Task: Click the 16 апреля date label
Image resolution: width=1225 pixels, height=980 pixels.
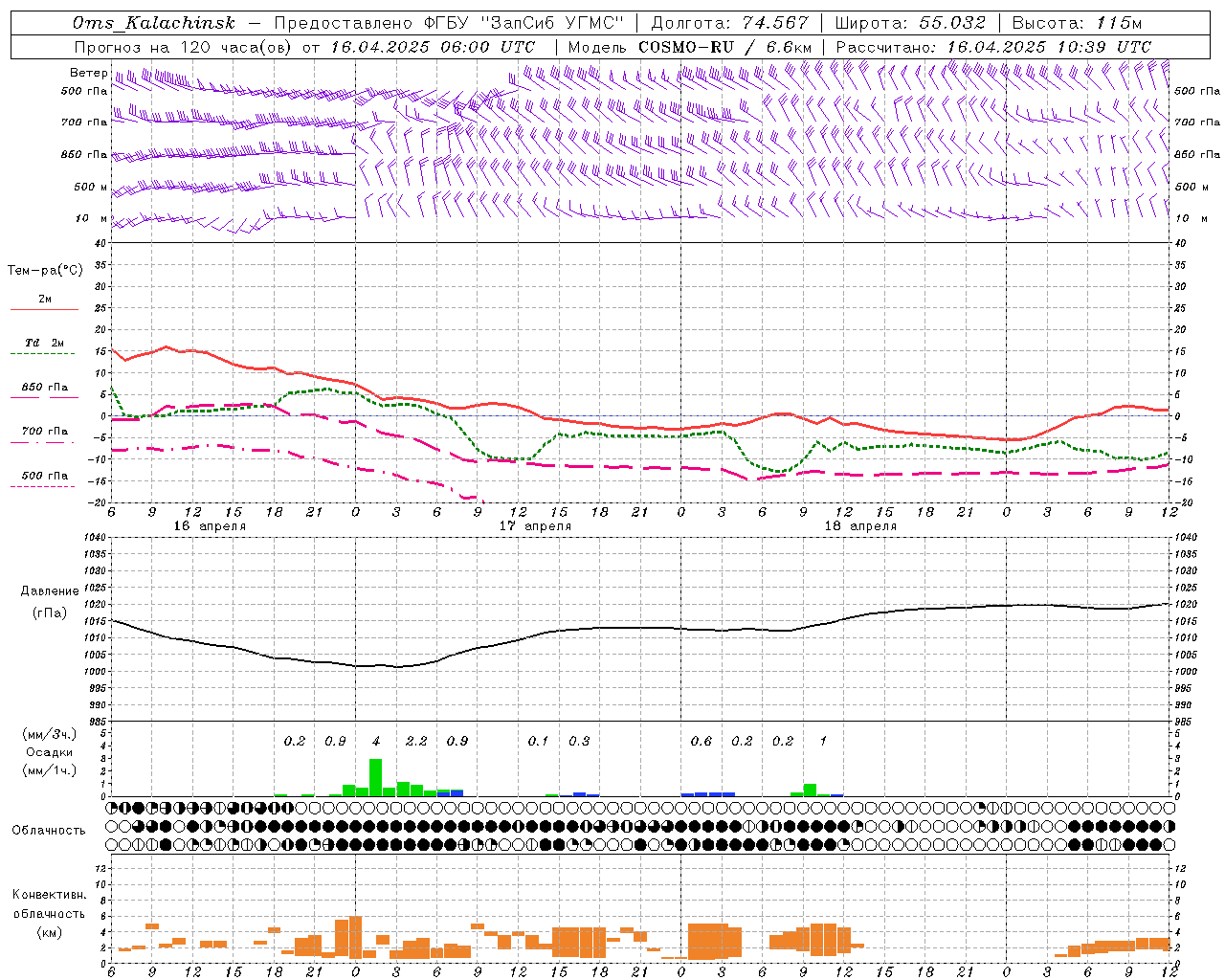Action: tap(210, 526)
